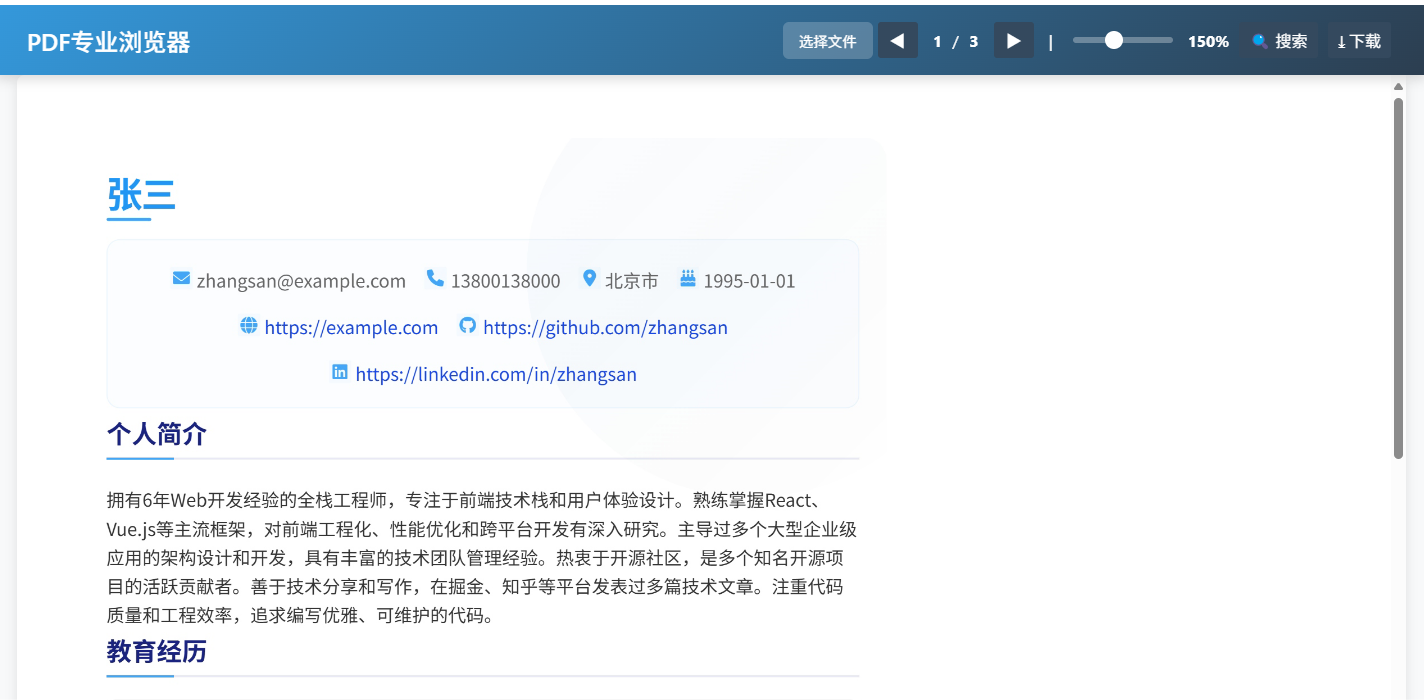1424x700 pixels.
Task: Click the email zhangsan@example.com text
Action: tap(301, 281)
